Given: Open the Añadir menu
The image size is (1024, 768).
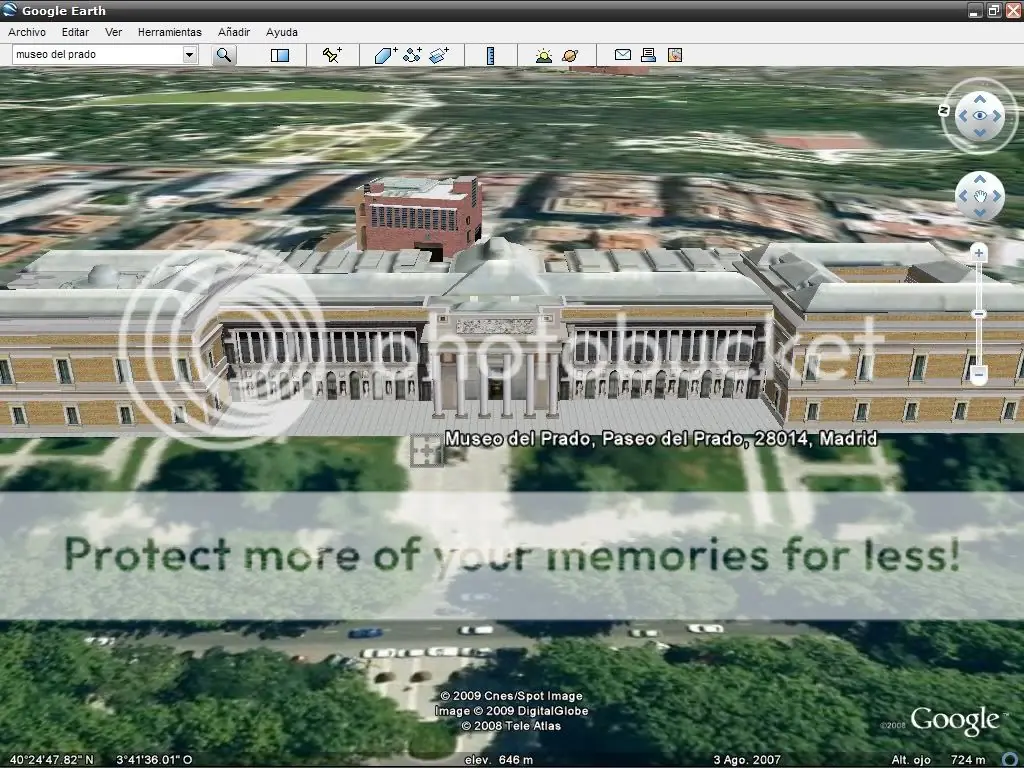Looking at the screenshot, I should tap(234, 32).
